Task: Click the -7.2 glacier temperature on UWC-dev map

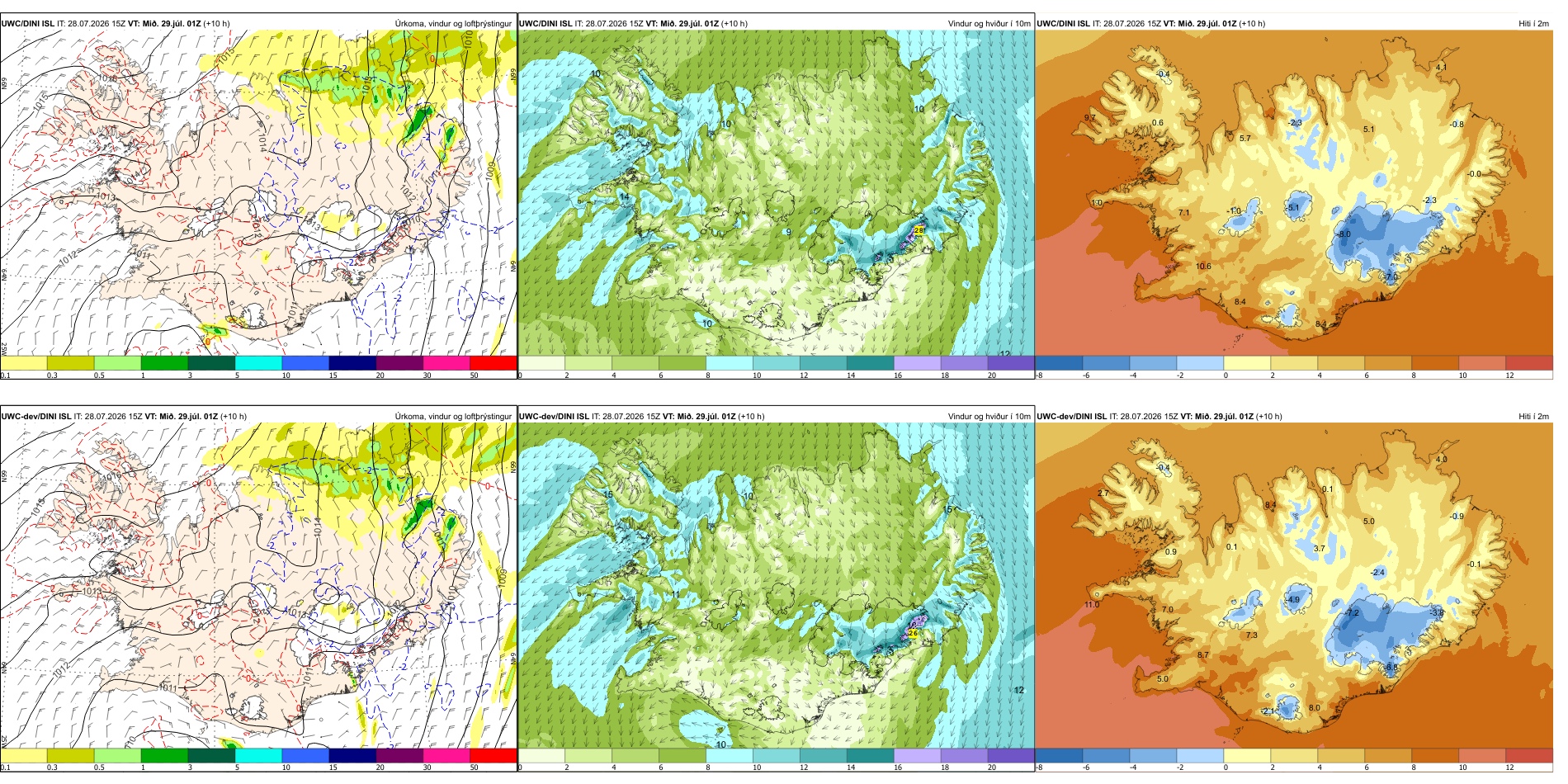Action: pyautogui.click(x=1351, y=613)
